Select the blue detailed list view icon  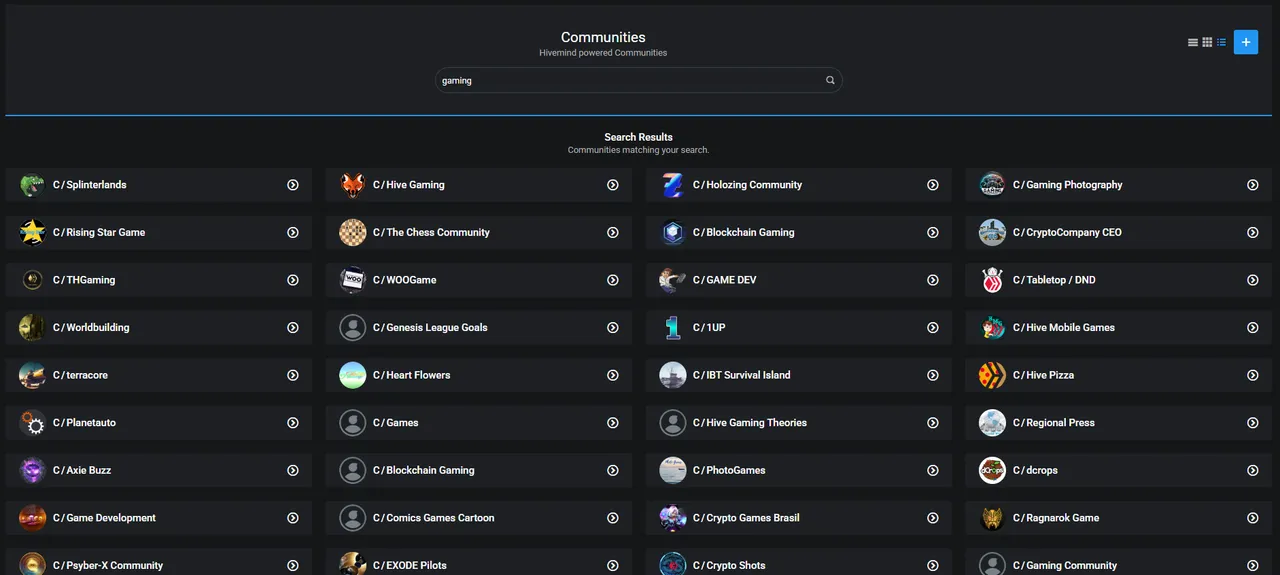click(1221, 42)
